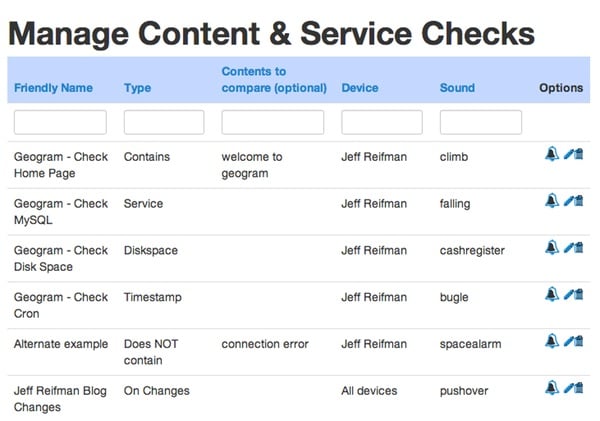Click the bell icon for Geogram Home Page check
This screenshot has height=421, width=600.
coord(551,154)
